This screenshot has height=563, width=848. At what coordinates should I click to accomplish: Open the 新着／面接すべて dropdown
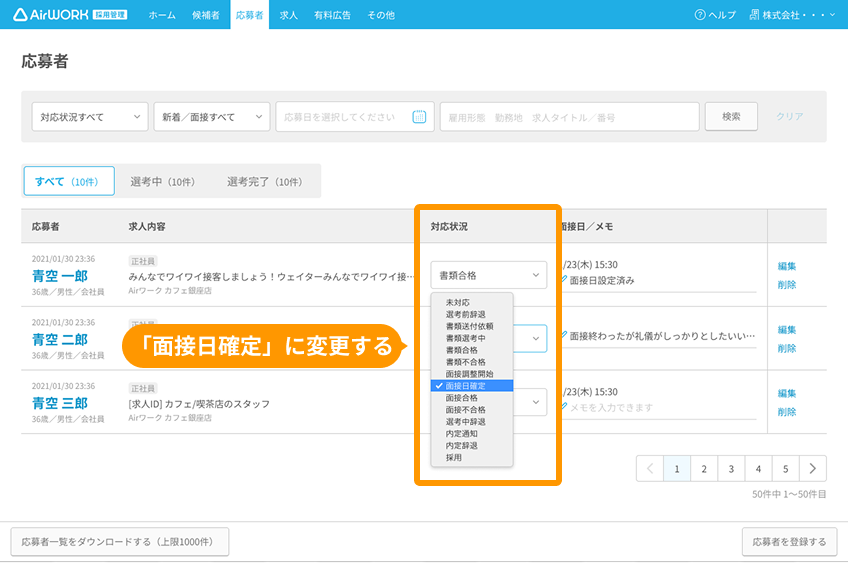coord(212,117)
